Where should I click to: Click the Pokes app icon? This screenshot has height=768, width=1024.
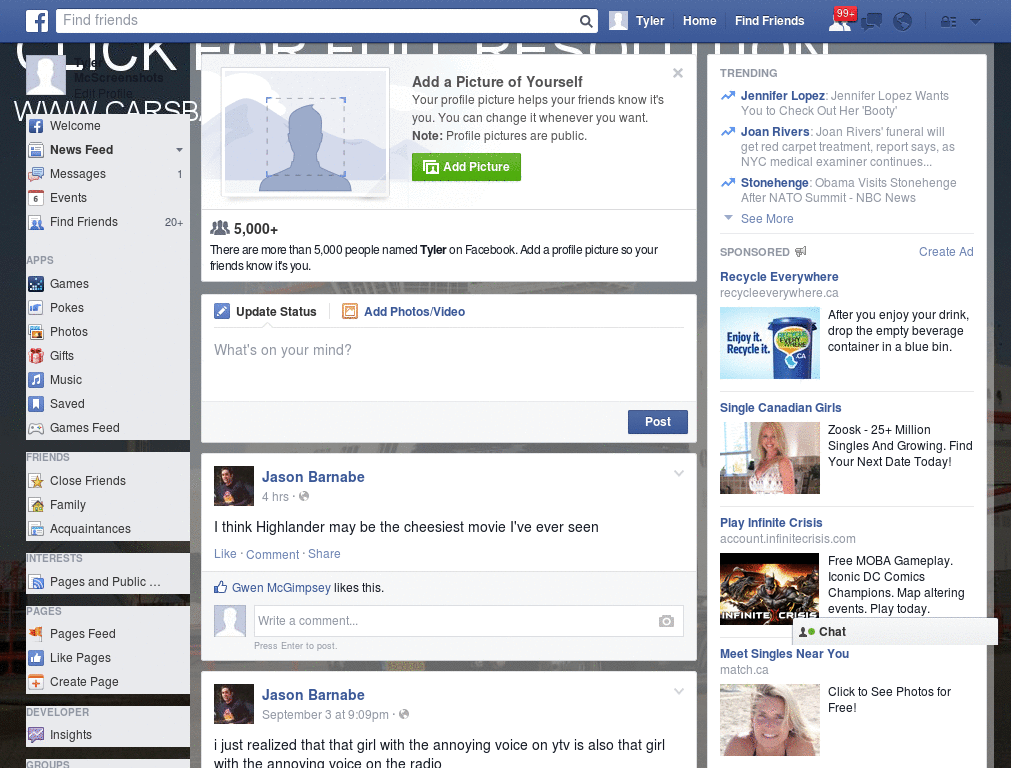point(36,308)
